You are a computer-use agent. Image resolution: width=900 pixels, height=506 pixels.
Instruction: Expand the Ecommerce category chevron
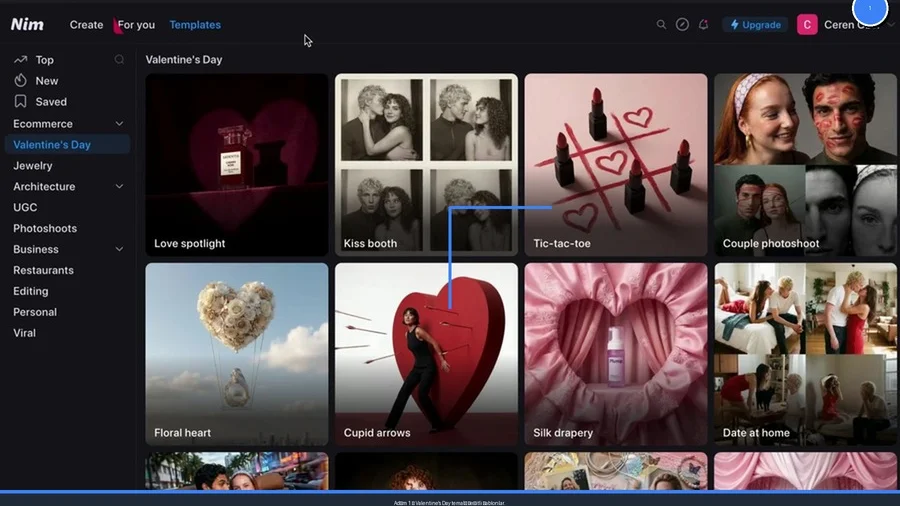click(x=120, y=124)
